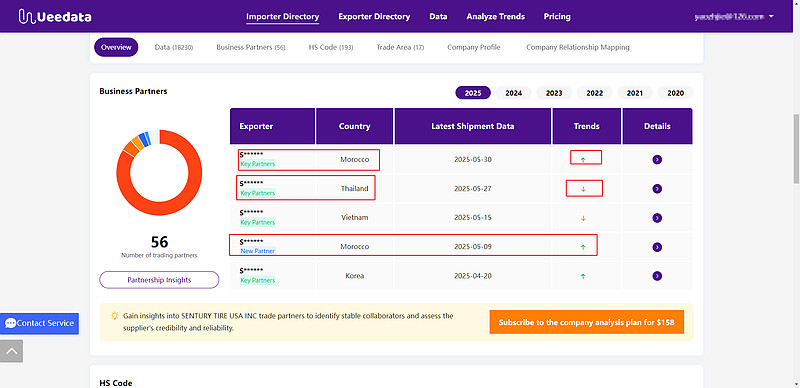Switch to Business Partners (56) tab
This screenshot has width=800, height=388.
coord(251,47)
